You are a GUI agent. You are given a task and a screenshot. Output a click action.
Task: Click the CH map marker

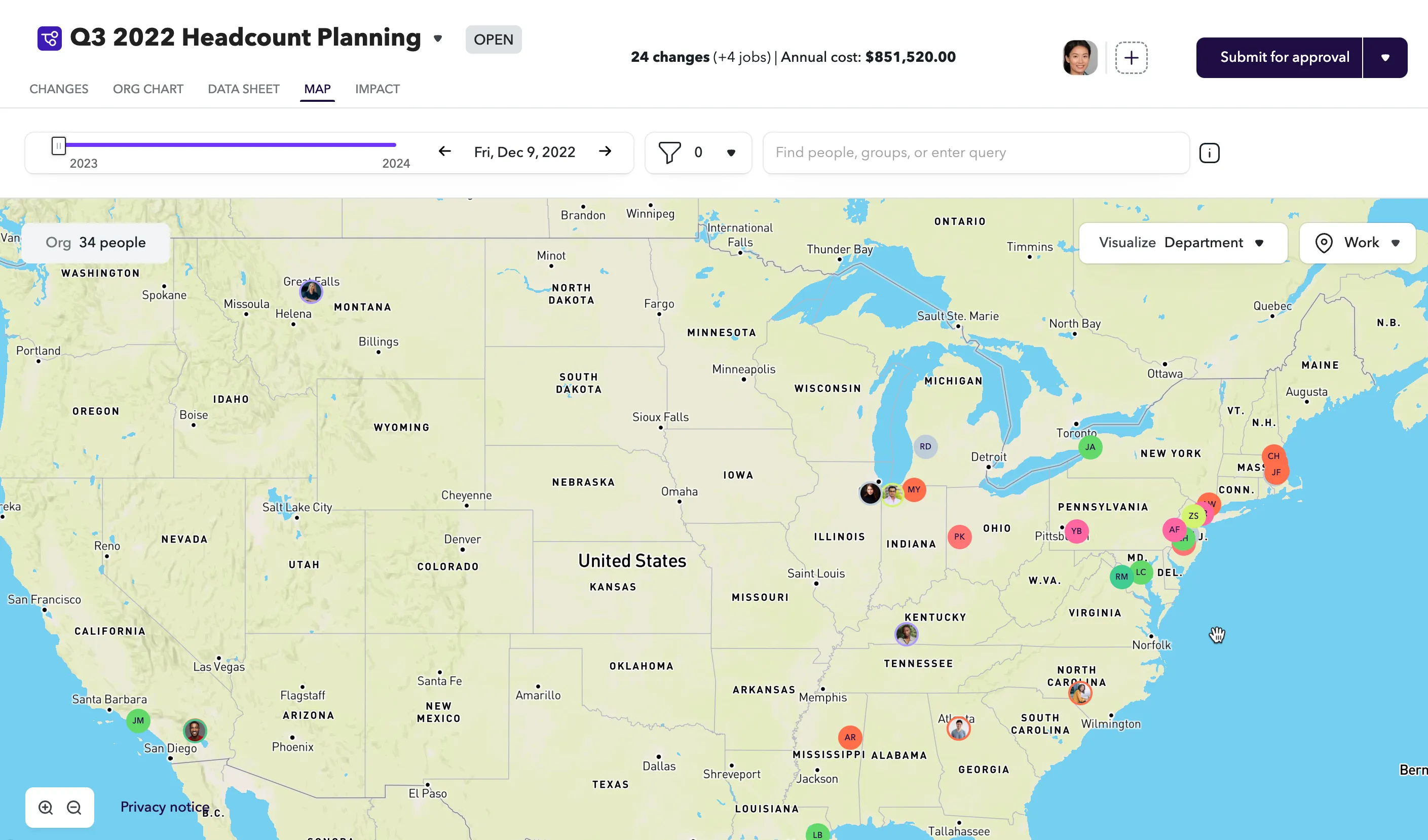point(1273,456)
